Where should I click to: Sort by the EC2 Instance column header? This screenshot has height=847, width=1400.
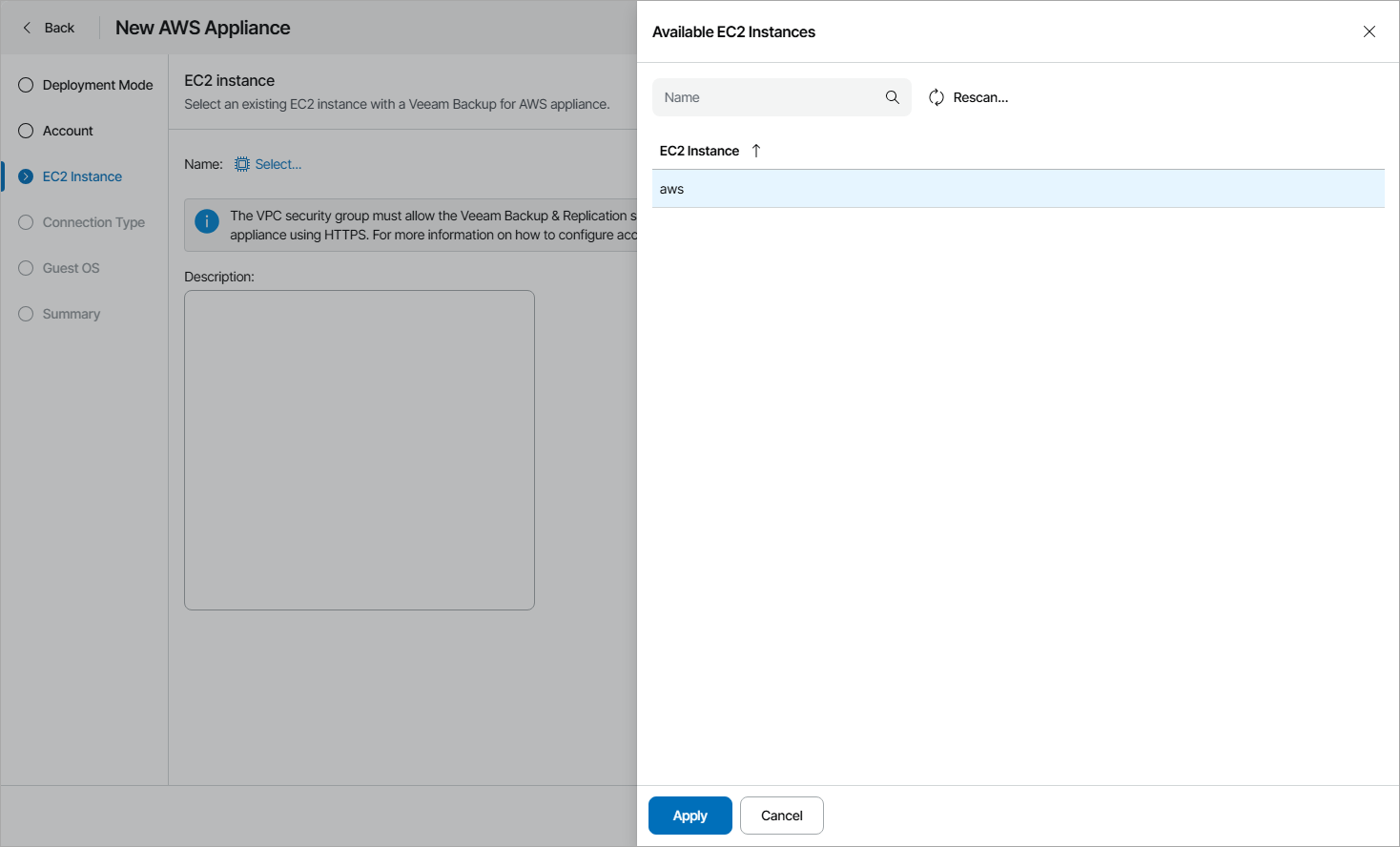(x=699, y=151)
